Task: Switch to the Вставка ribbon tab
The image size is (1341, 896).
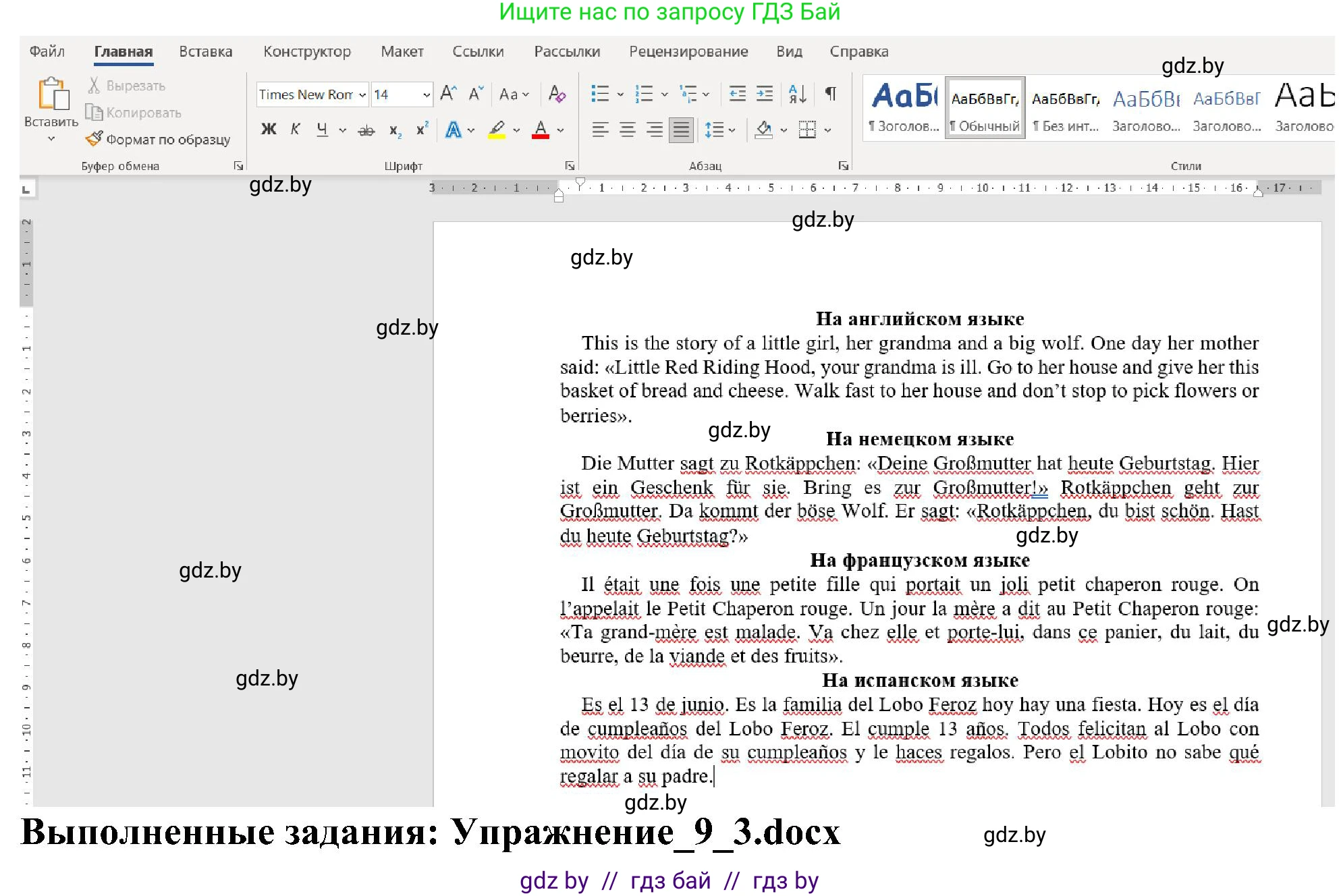Action: [x=205, y=51]
